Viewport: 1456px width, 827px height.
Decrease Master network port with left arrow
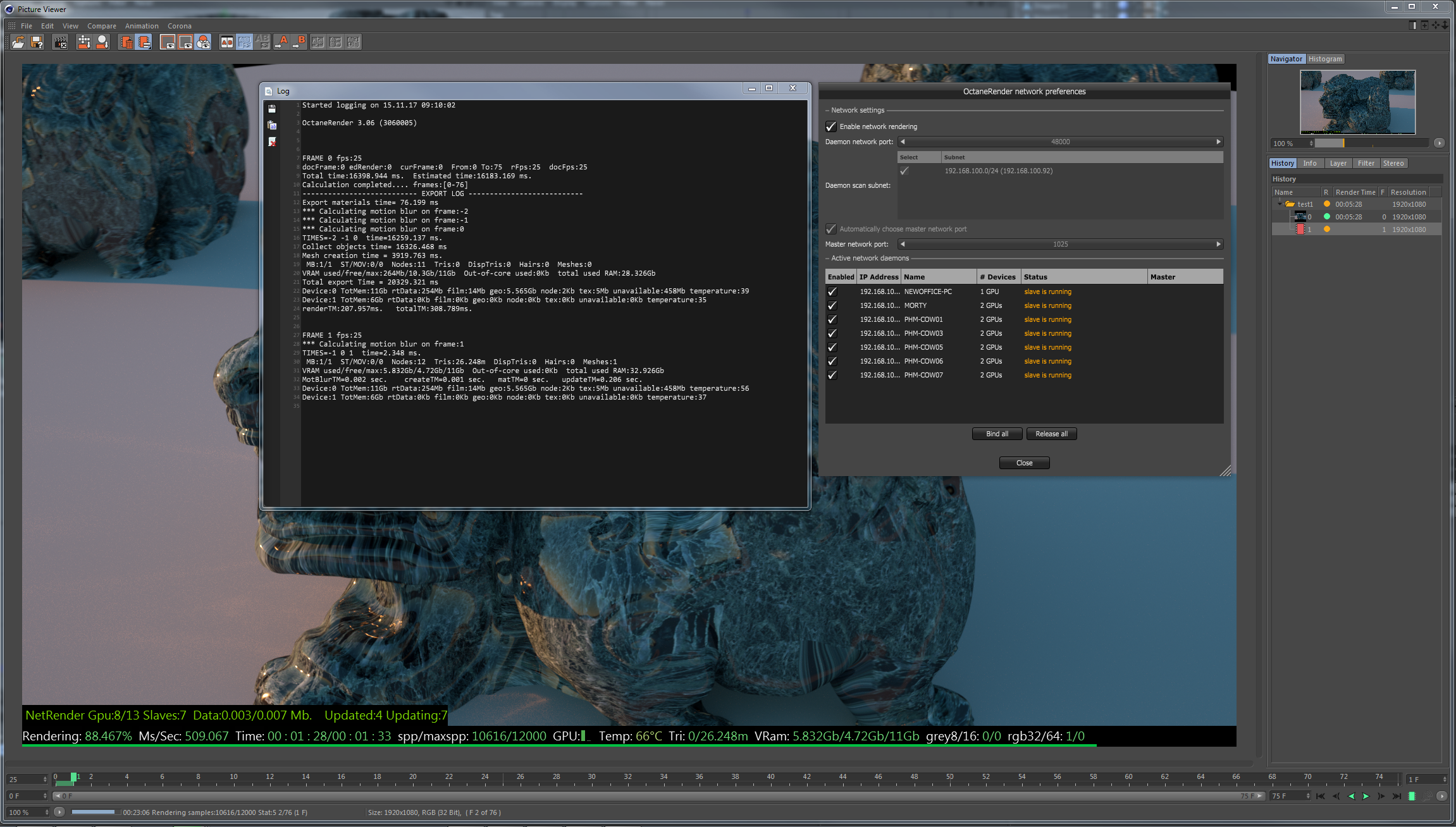(903, 244)
